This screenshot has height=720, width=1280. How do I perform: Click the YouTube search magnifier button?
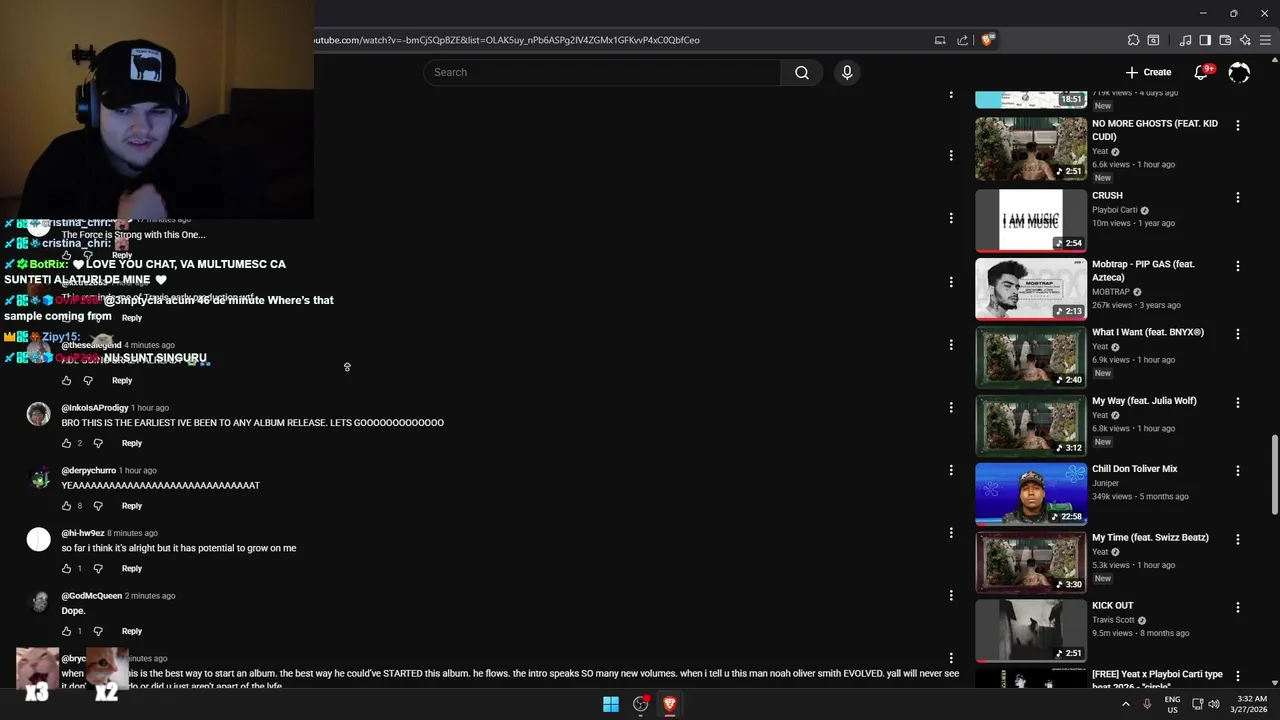click(802, 72)
